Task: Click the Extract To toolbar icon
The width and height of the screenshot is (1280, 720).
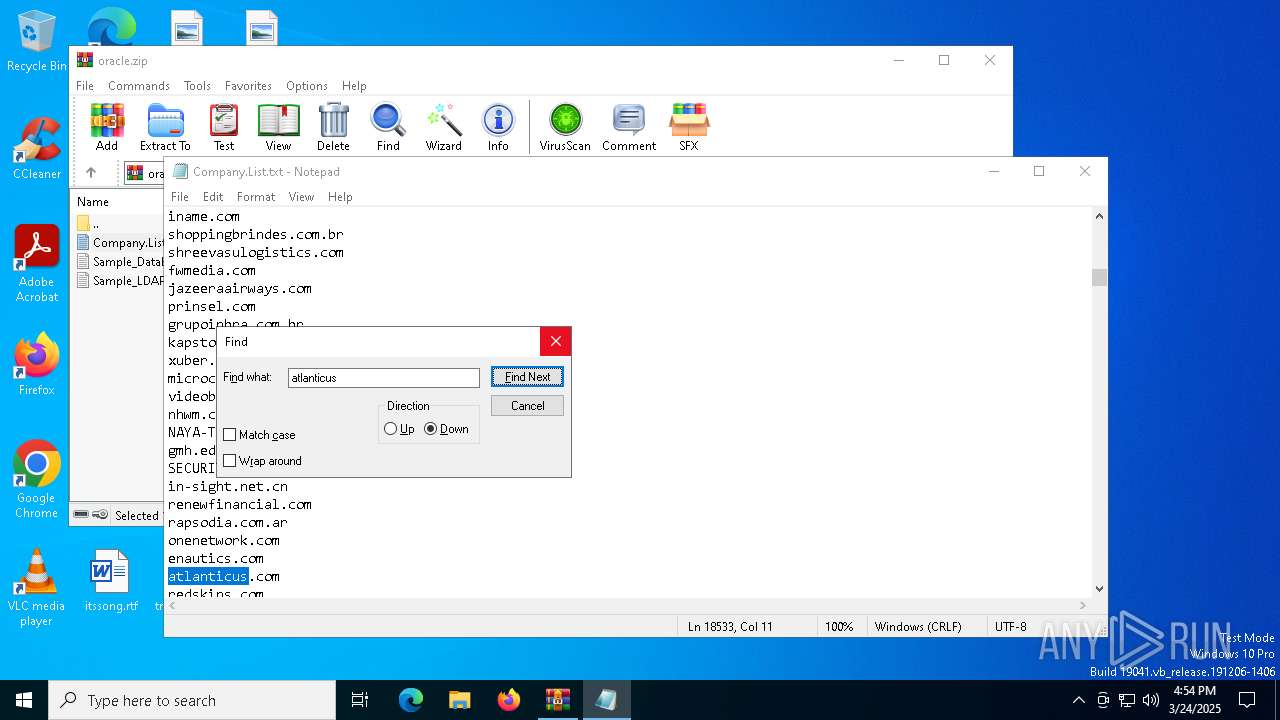Action: point(165,127)
